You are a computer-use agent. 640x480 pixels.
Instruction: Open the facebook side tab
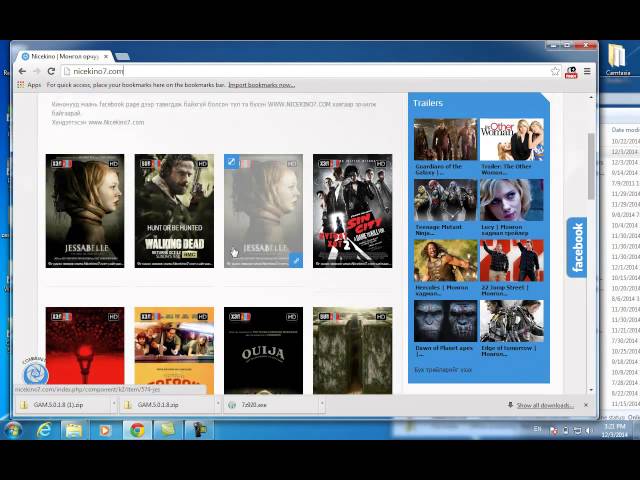coord(577,247)
